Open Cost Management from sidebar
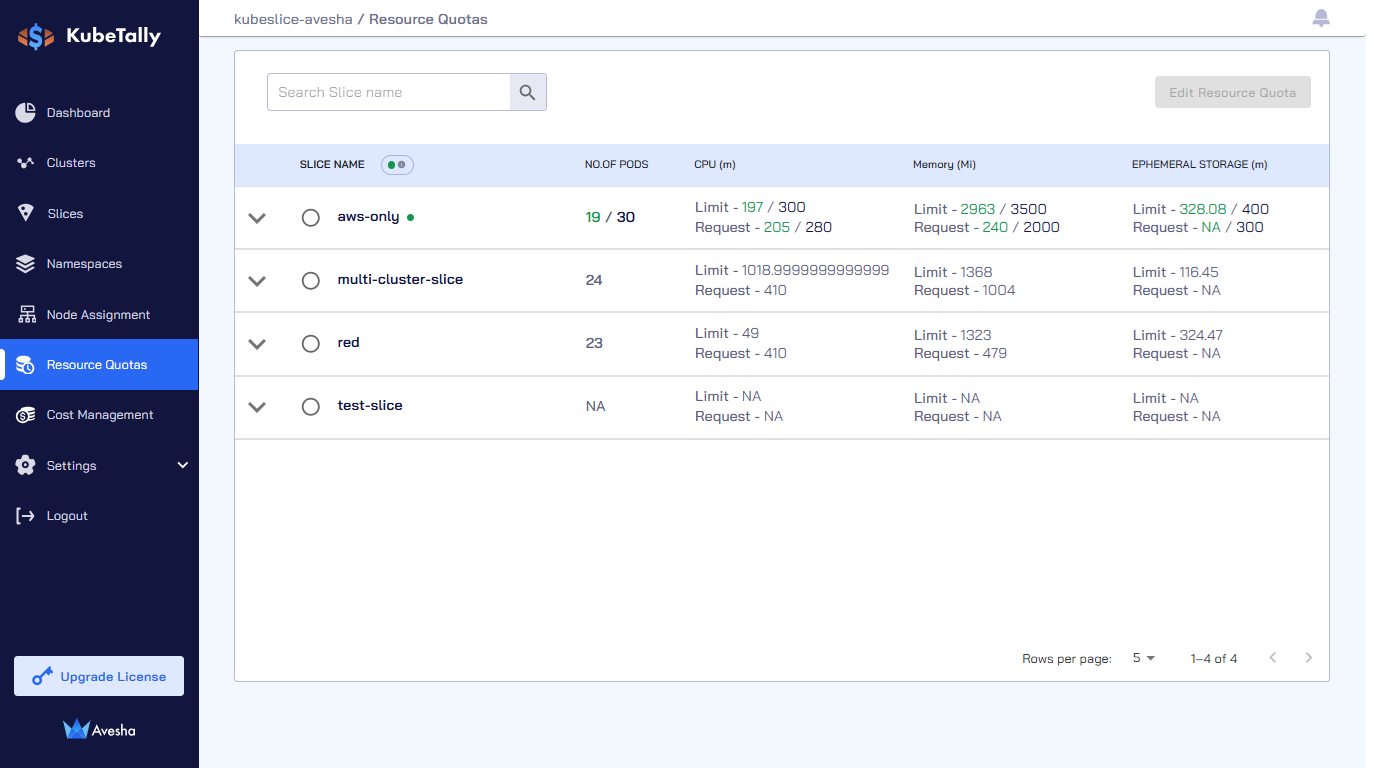 coord(99,415)
